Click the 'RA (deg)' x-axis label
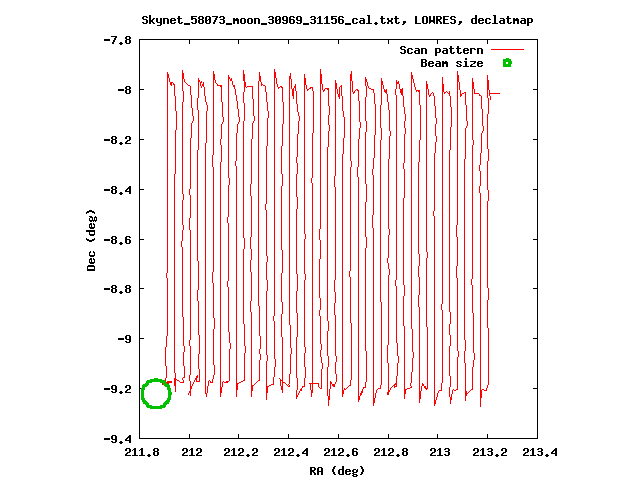 (337, 471)
